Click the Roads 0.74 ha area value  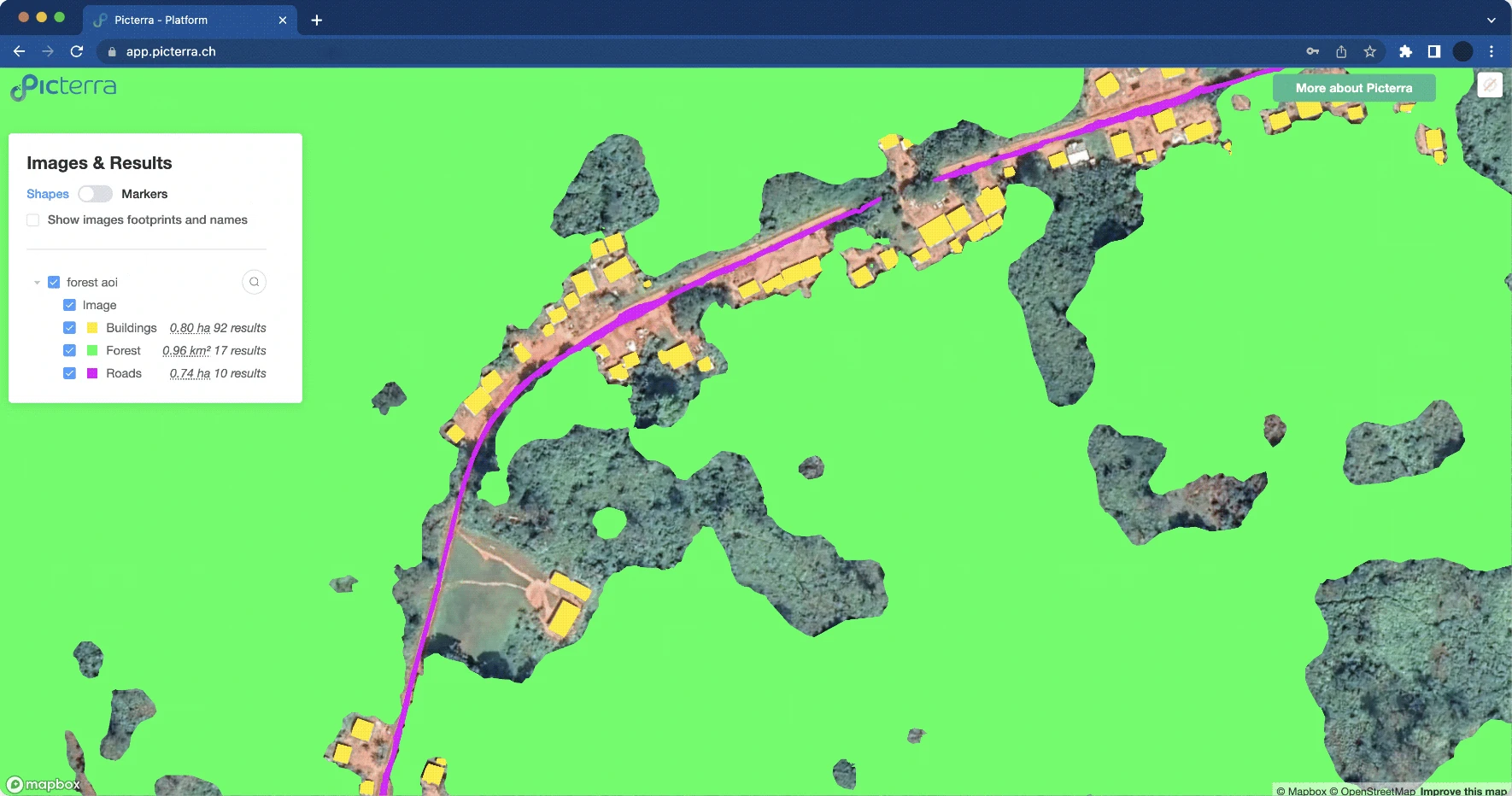pos(190,373)
